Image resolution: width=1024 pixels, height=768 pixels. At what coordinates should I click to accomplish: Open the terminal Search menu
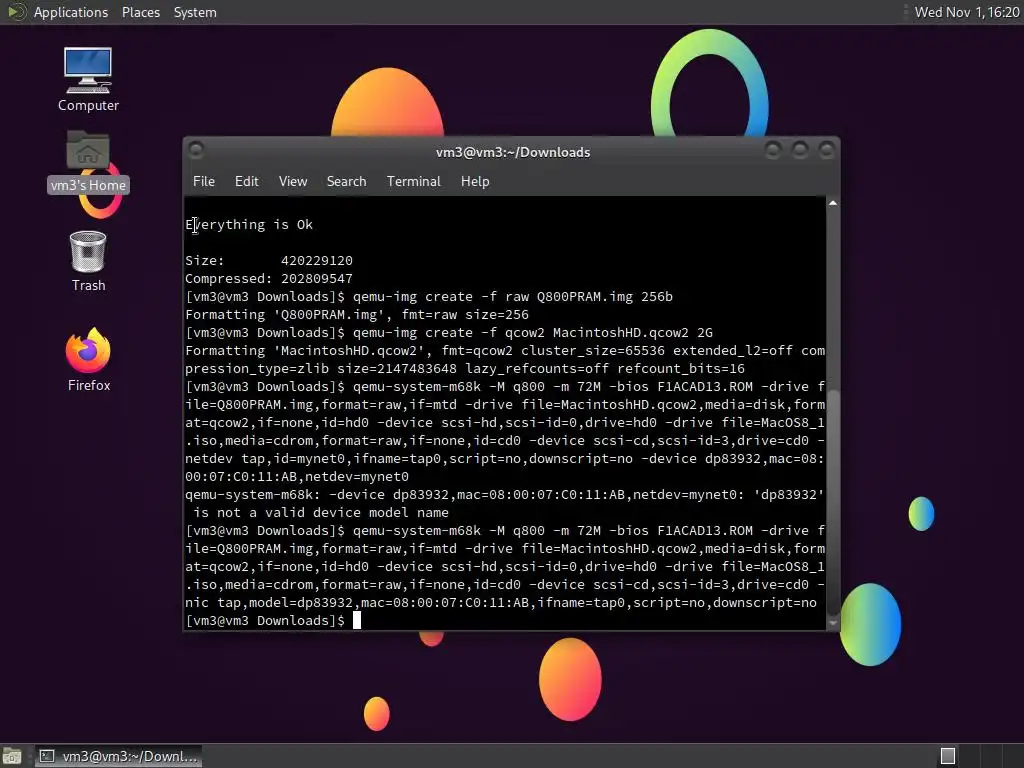coord(346,182)
